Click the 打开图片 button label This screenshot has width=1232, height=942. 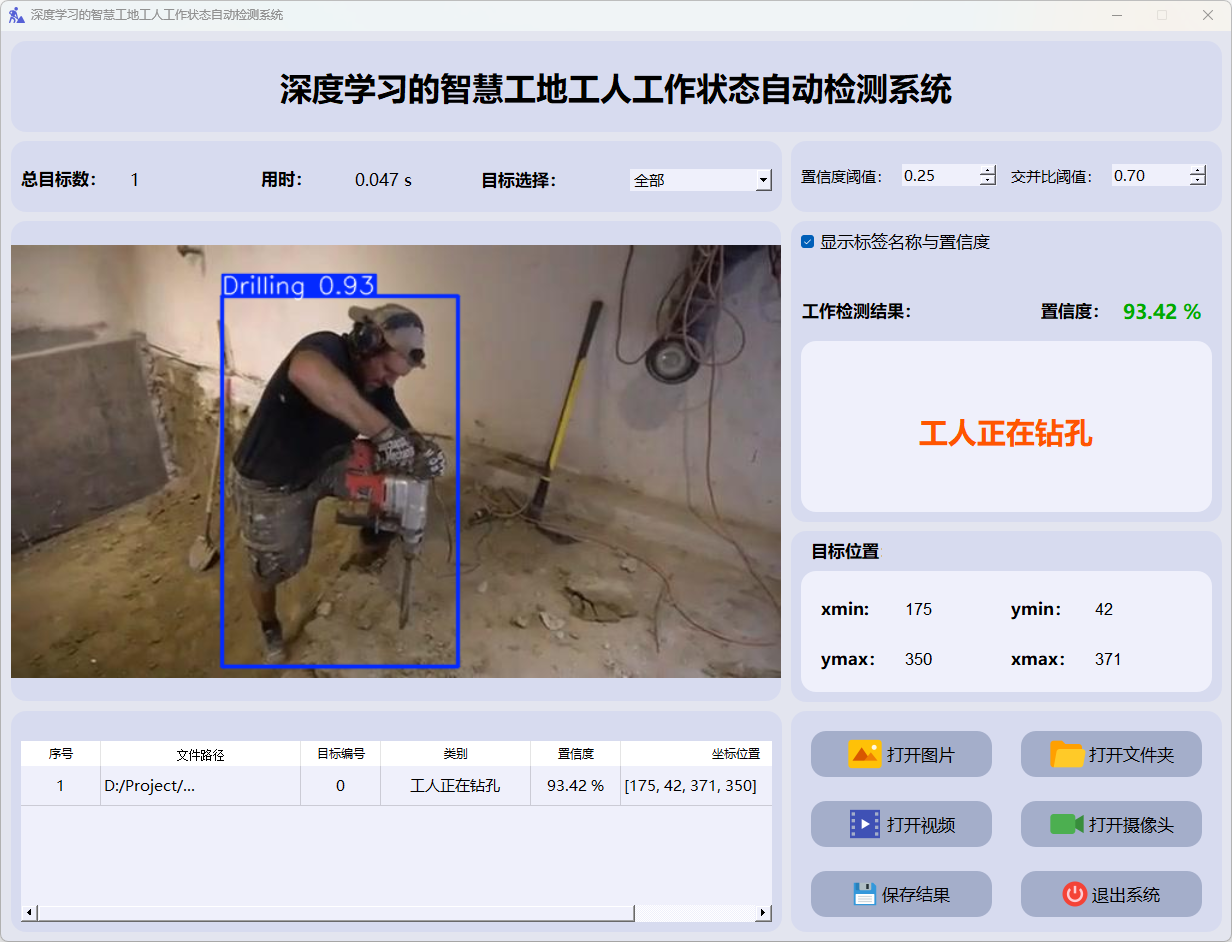click(920, 755)
